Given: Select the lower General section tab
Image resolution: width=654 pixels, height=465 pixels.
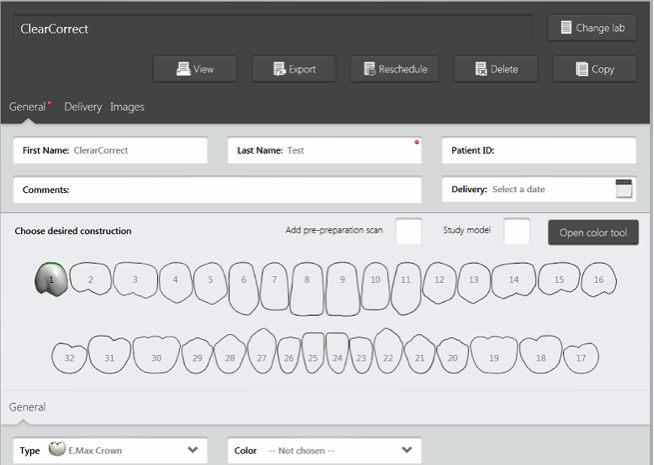Looking at the screenshot, I should tap(27, 407).
